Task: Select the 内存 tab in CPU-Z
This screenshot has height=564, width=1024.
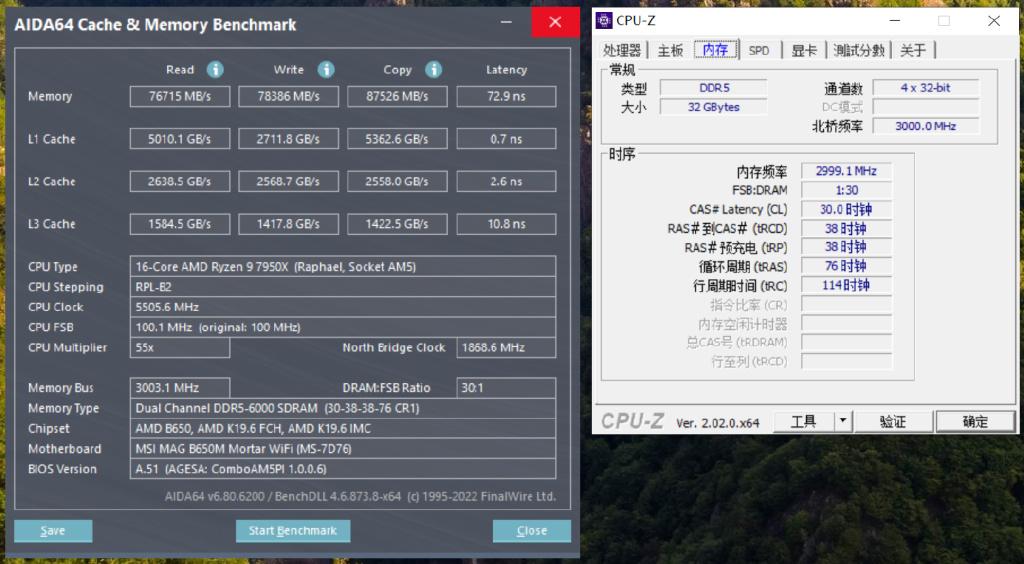Action: click(x=716, y=50)
